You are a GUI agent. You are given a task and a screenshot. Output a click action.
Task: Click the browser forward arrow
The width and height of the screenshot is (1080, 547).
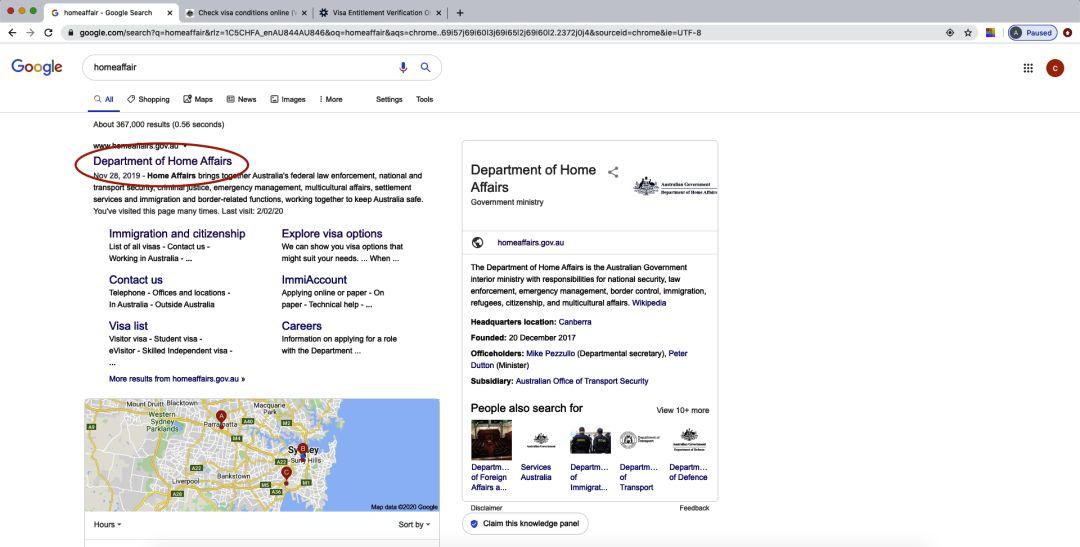click(30, 32)
